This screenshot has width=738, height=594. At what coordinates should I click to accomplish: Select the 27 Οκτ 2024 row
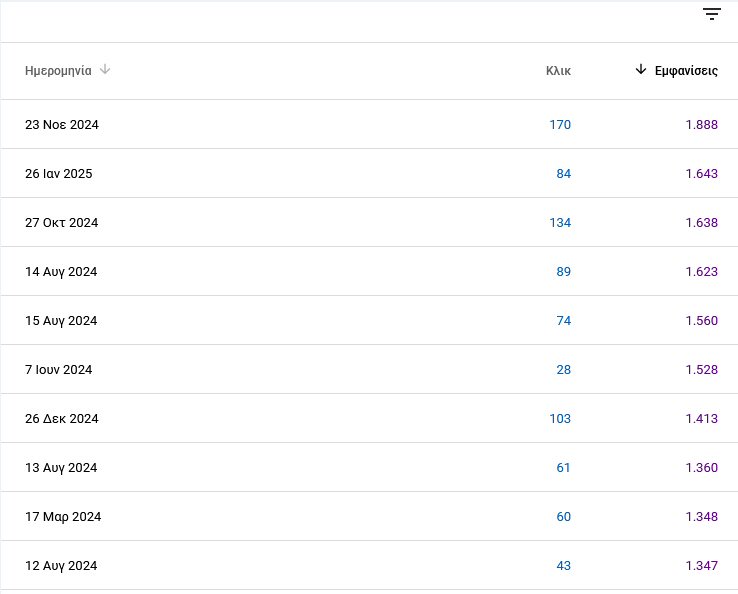[x=369, y=222]
